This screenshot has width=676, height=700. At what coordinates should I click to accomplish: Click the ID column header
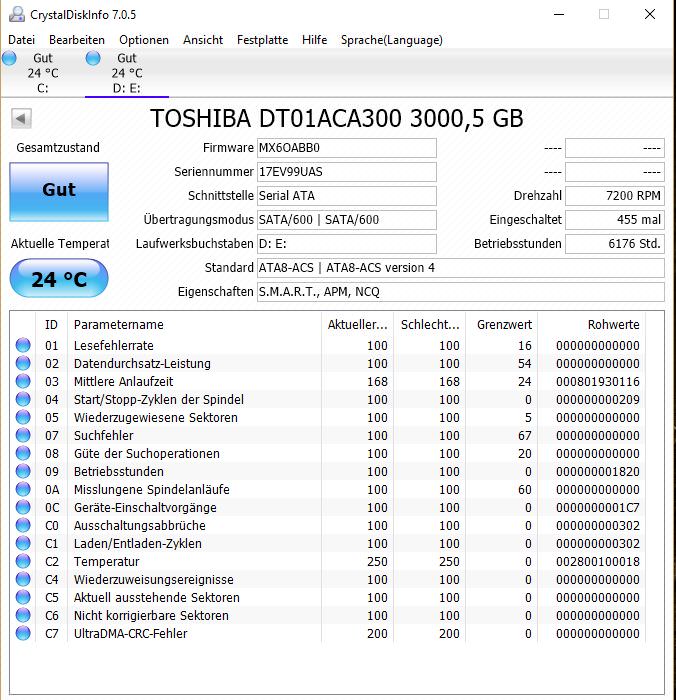click(x=51, y=325)
